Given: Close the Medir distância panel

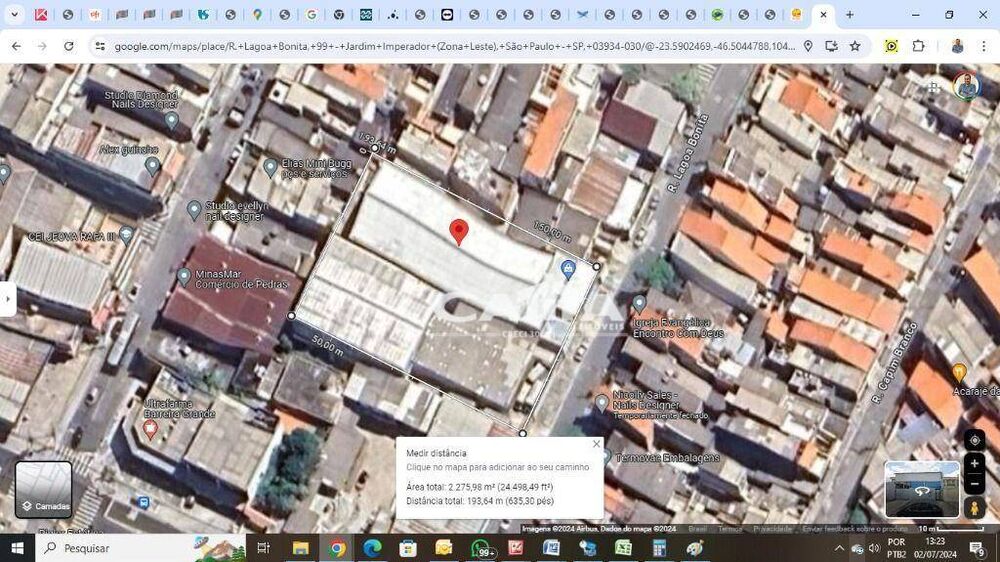Looking at the screenshot, I should tap(596, 444).
